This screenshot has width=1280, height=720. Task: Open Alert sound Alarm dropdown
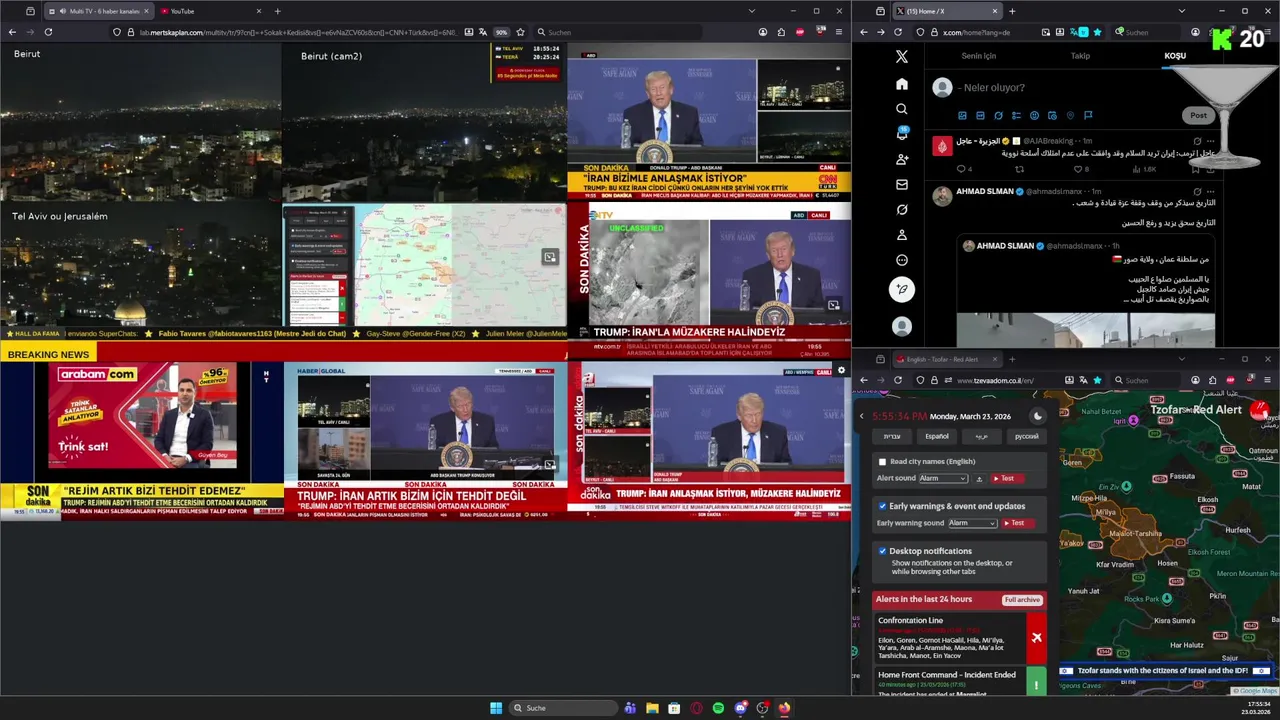[943, 479]
